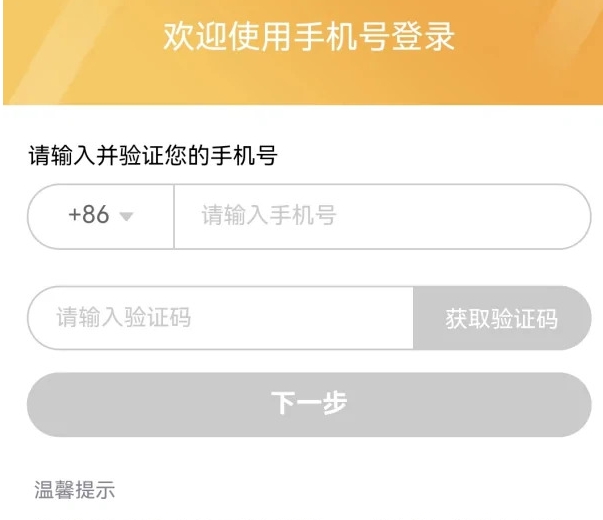Place cursor in the mobile number box
Viewport: 603px width, 520px height.
click(380, 216)
